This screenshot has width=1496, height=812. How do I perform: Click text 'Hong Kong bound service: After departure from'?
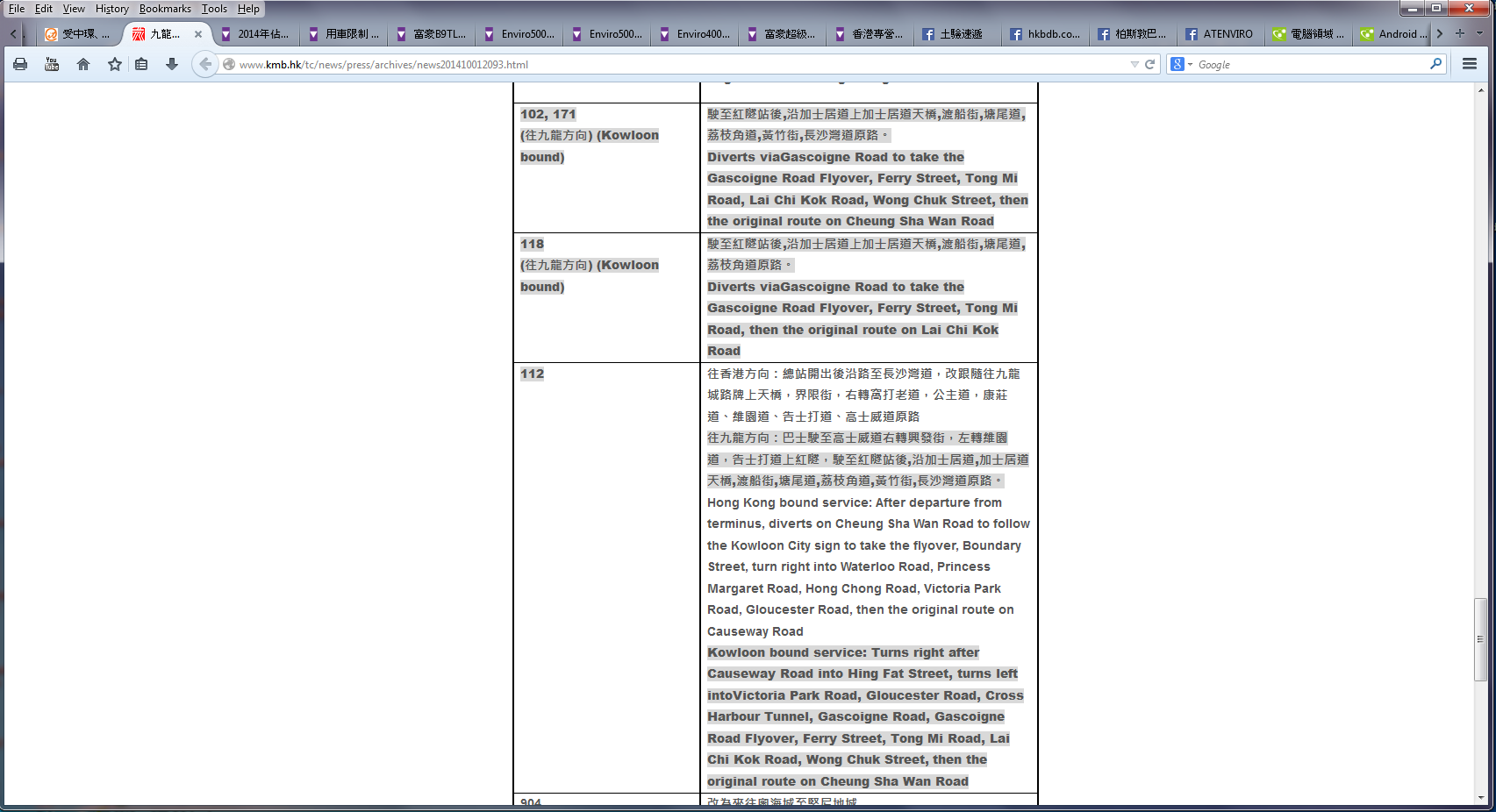pyautogui.click(x=855, y=502)
